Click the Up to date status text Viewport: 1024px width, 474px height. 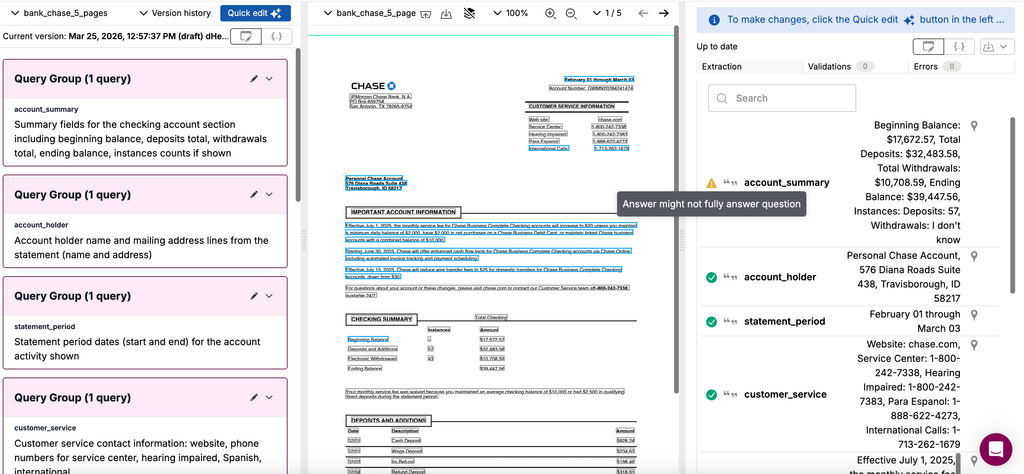pyautogui.click(x=717, y=46)
